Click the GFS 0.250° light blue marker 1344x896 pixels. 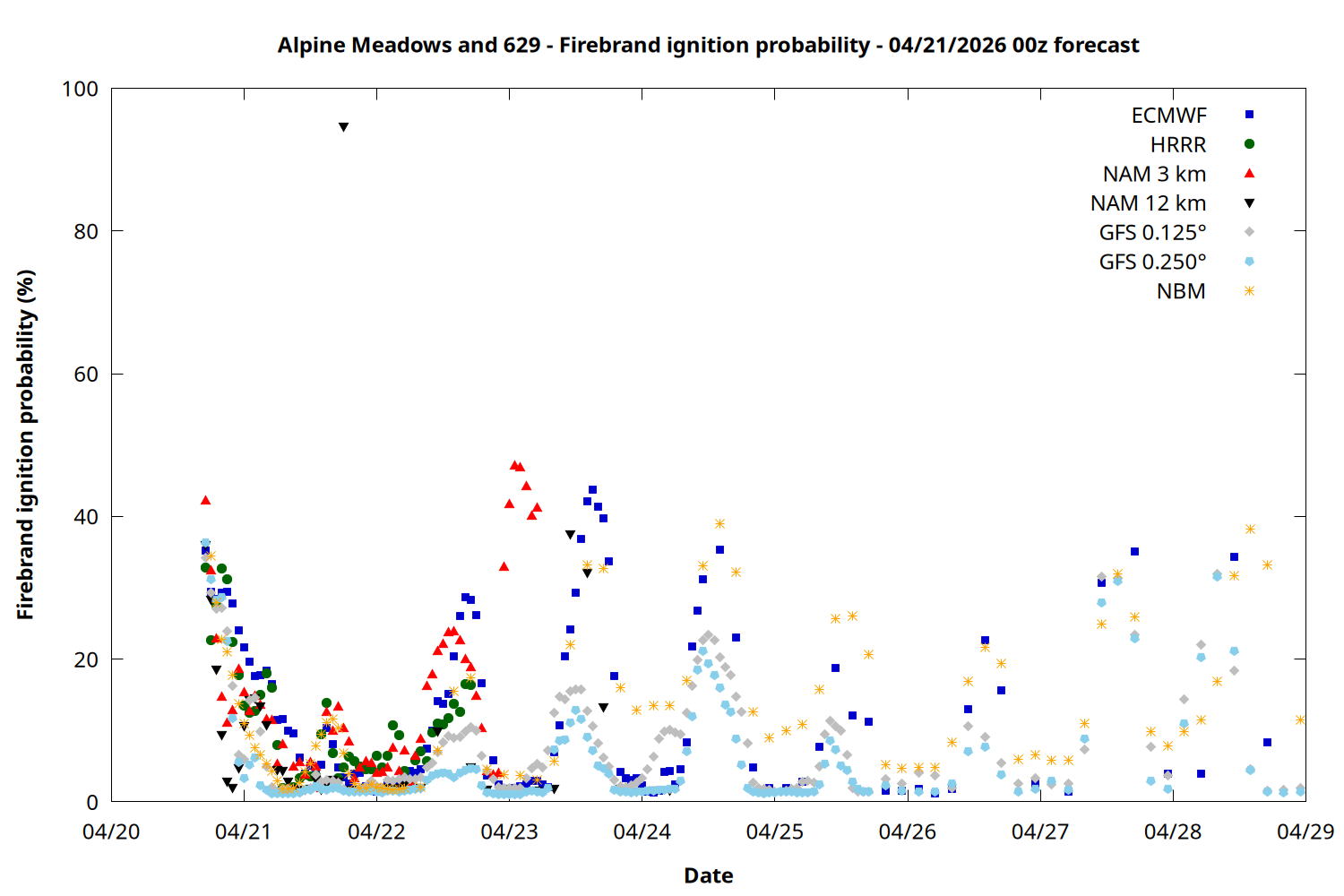click(1249, 262)
